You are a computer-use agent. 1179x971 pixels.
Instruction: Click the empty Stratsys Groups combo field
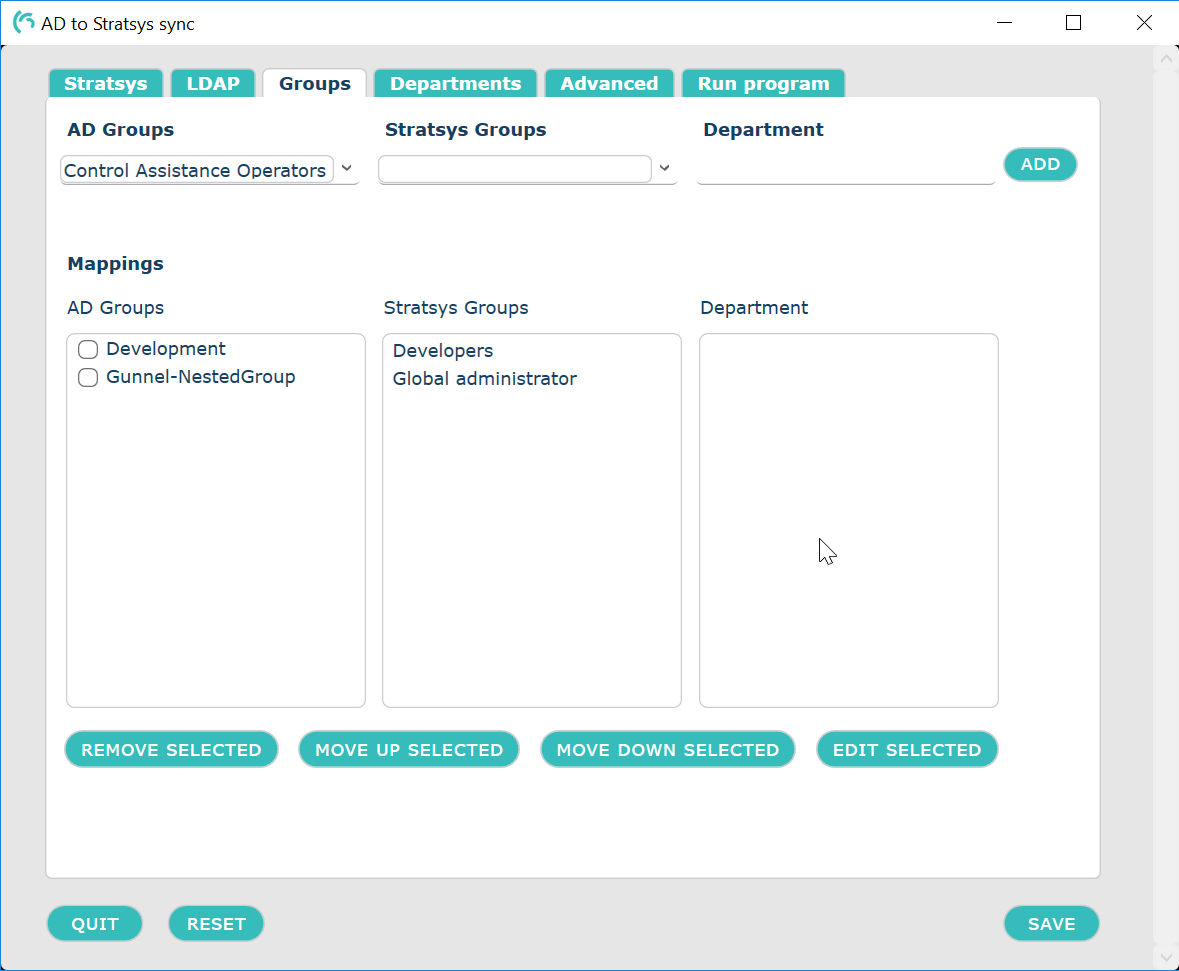pyautogui.click(x=515, y=169)
